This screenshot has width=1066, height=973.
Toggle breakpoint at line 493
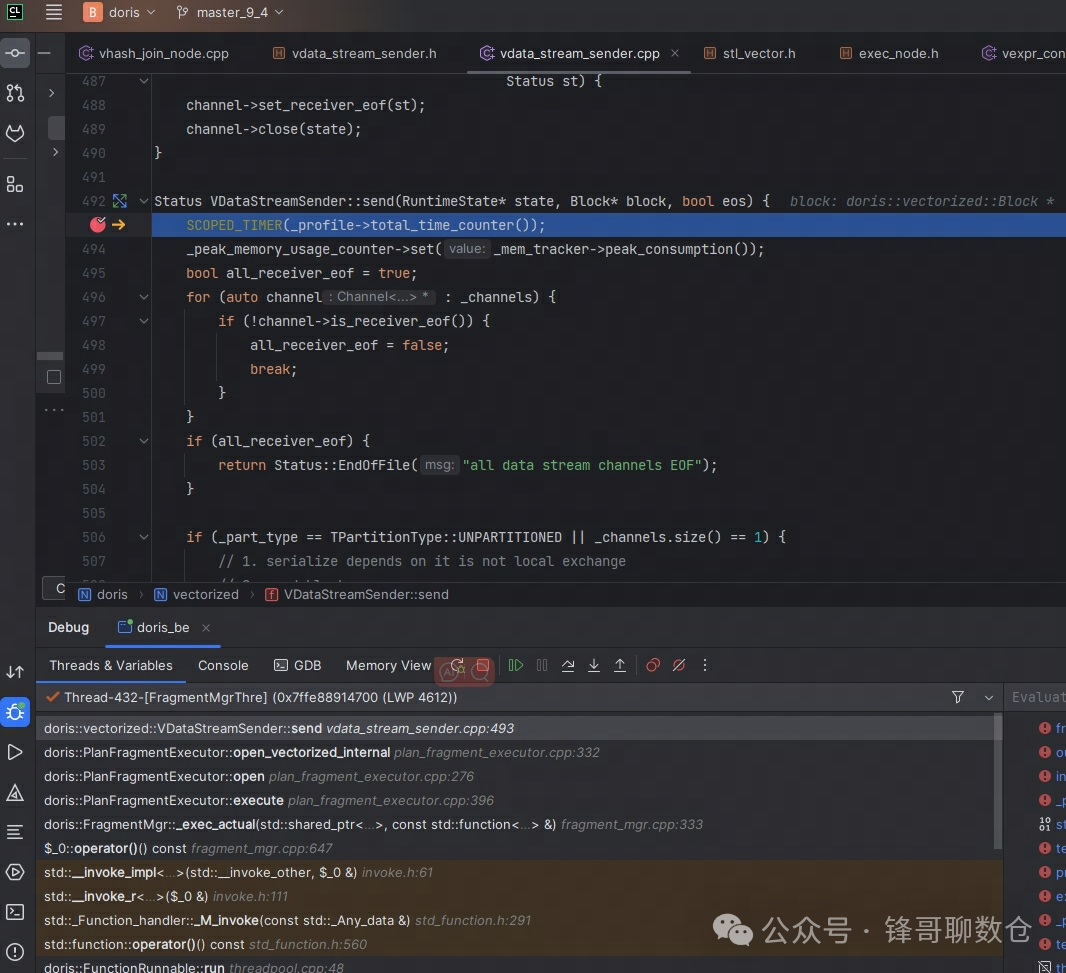(x=98, y=224)
